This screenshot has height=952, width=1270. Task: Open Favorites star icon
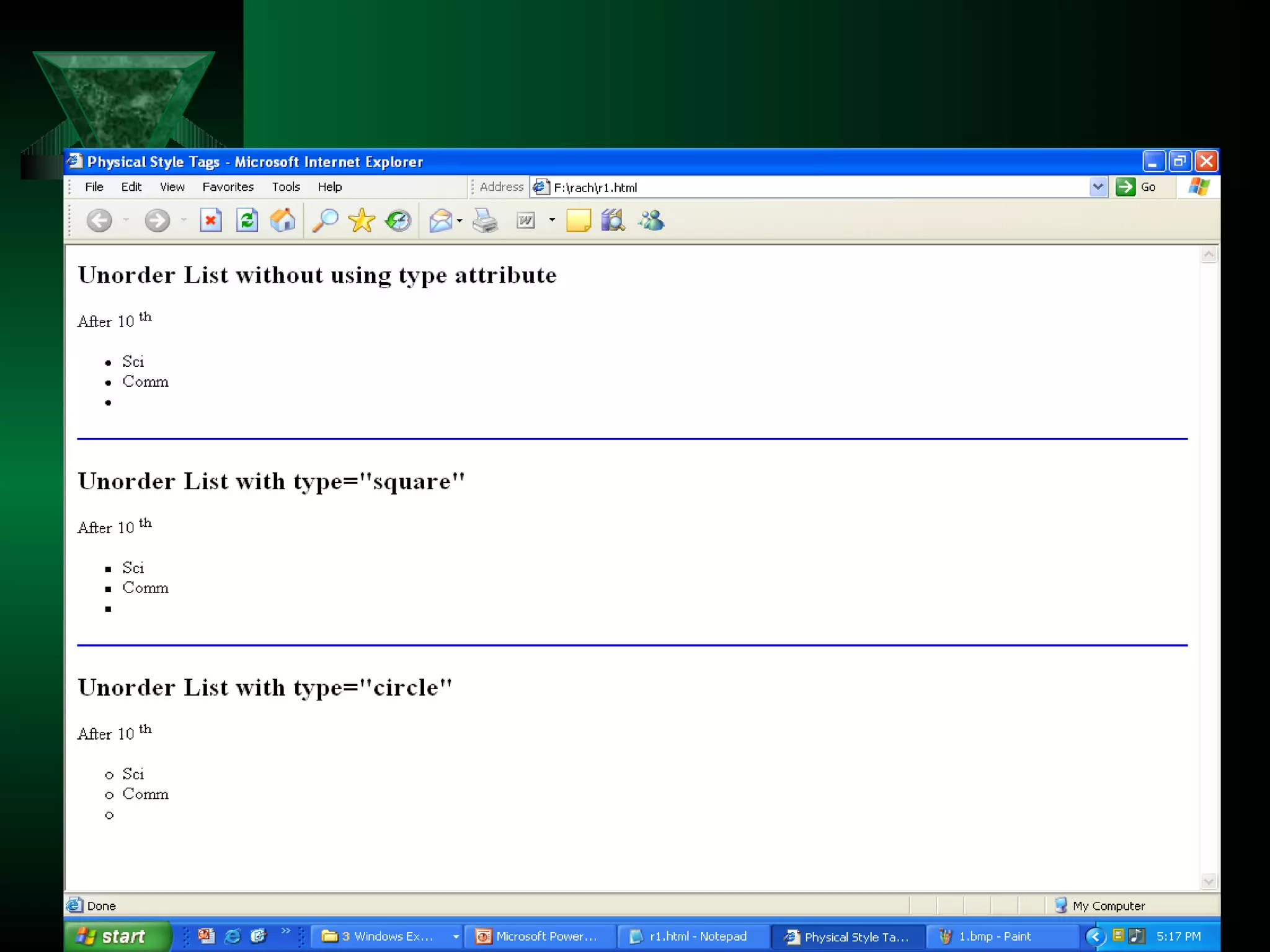[x=362, y=221]
